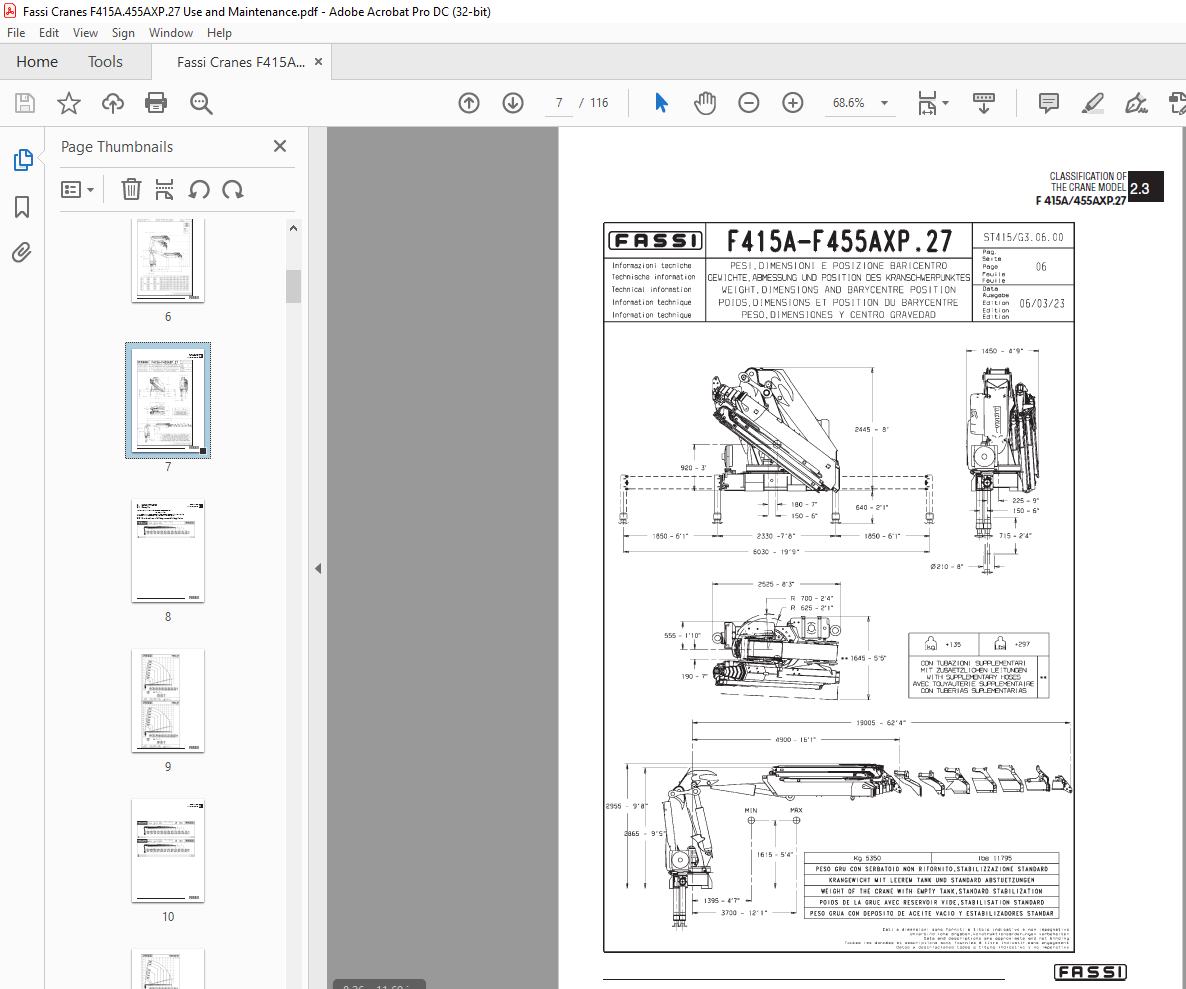Open the Sign menu
The image size is (1186, 989).
coord(123,33)
